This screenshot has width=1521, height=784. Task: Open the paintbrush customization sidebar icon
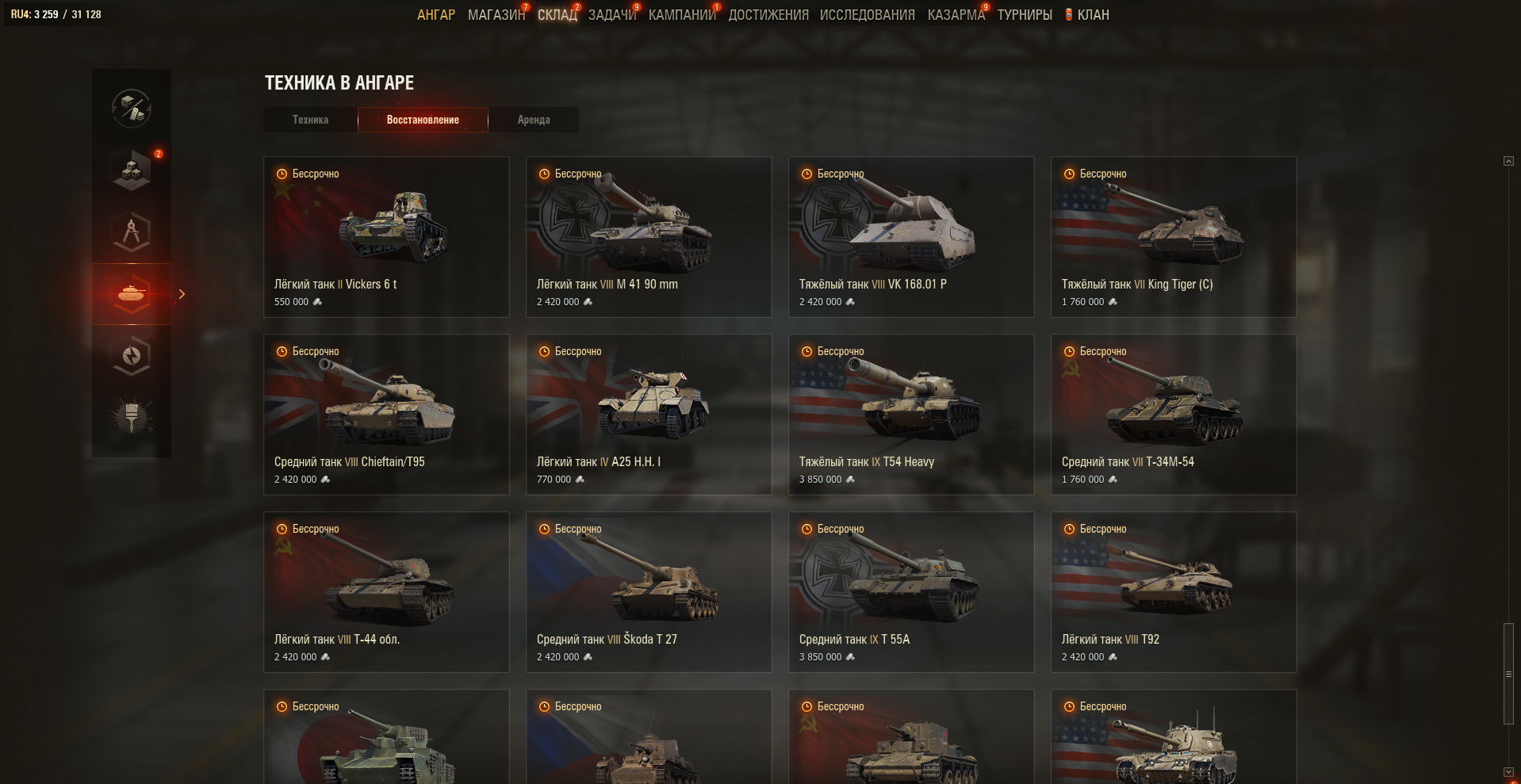132,417
